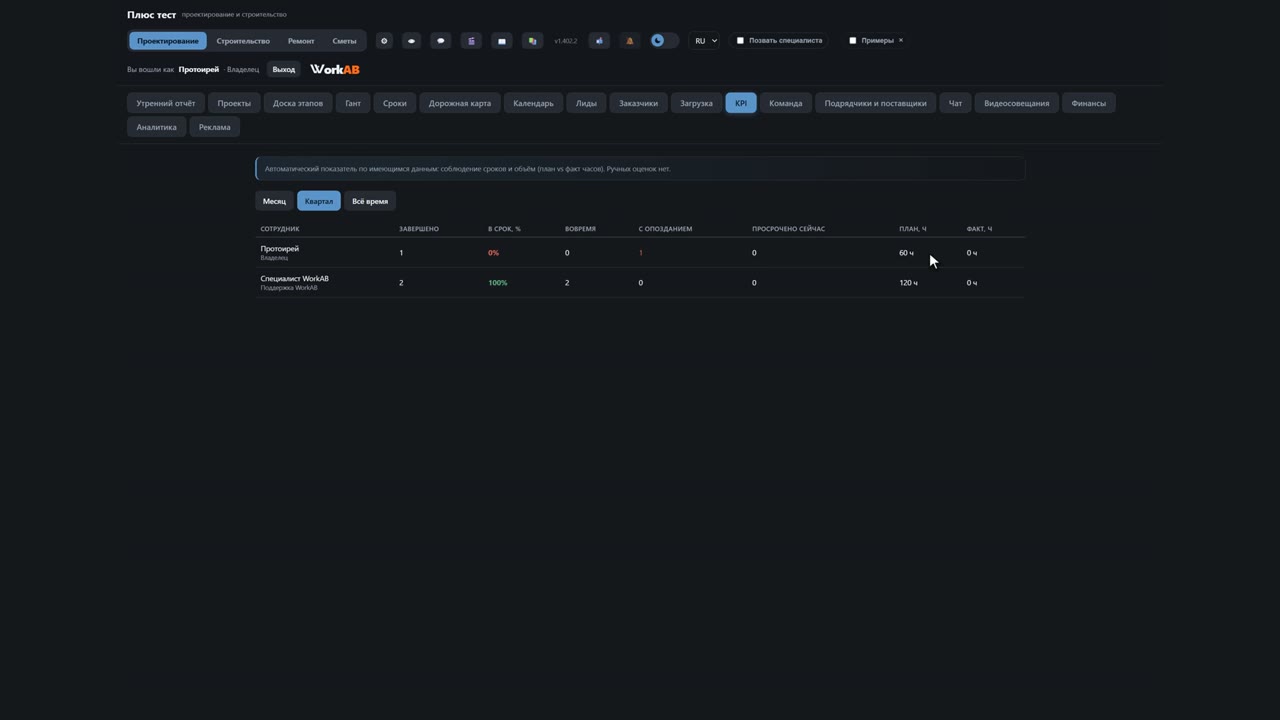This screenshot has height=720, width=1280.
Task: Switch to the "Загрузка" tab
Action: (696, 103)
